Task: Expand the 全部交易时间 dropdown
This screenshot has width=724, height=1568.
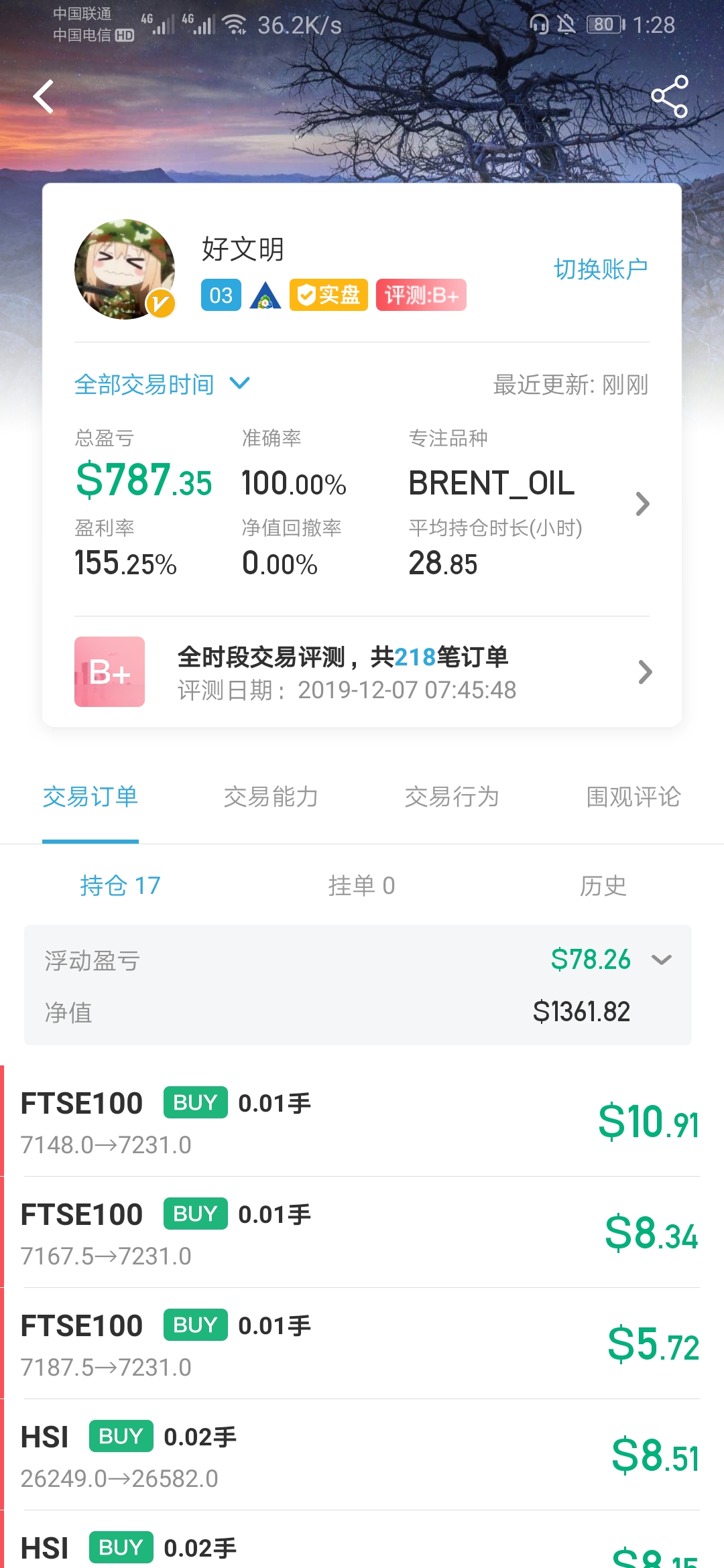Action: (162, 384)
